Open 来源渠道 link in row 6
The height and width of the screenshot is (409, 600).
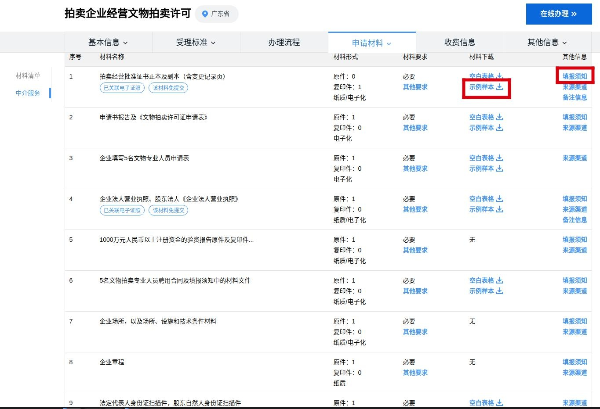[575, 291]
